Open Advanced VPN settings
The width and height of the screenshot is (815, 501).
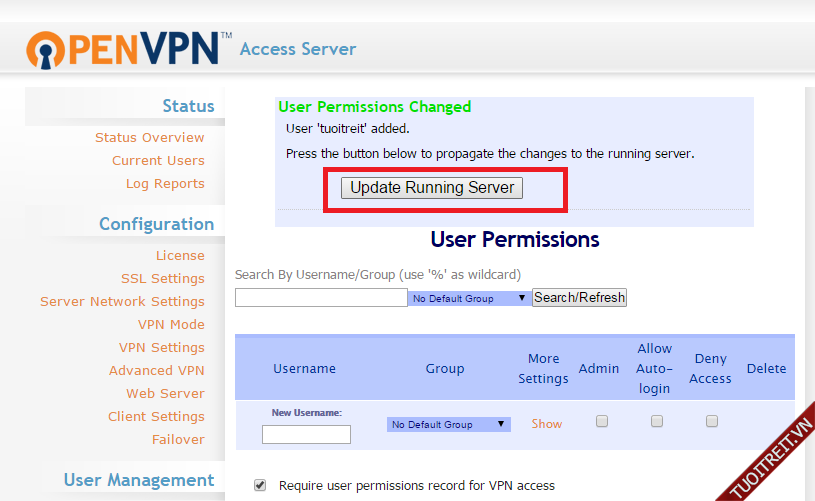click(x=156, y=371)
